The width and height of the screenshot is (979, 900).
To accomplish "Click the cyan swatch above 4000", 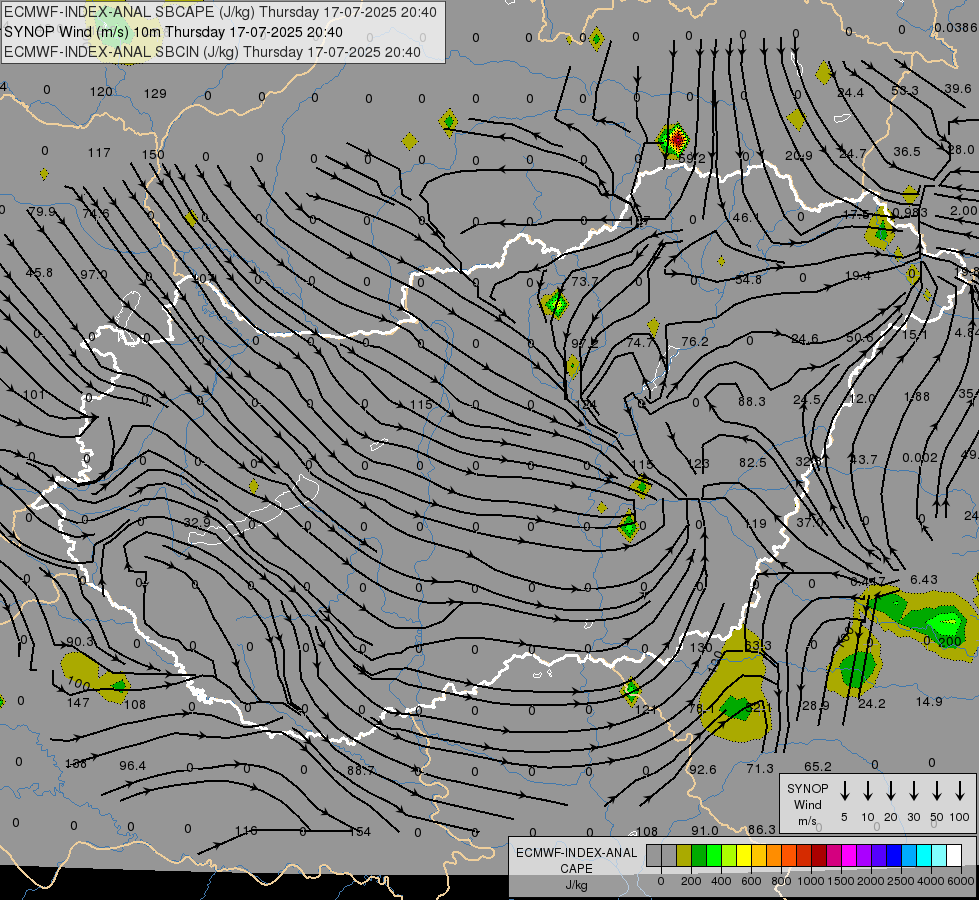I will [x=923, y=856].
